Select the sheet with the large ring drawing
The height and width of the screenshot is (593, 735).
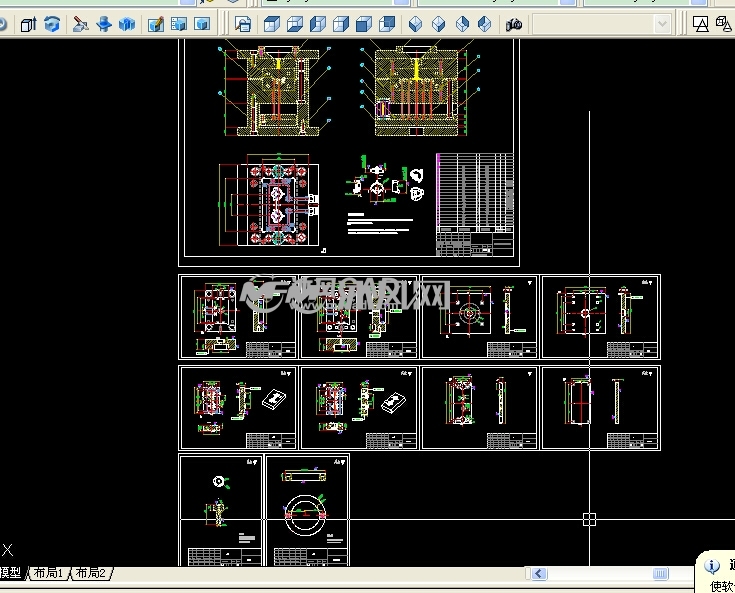pyautogui.click(x=308, y=510)
